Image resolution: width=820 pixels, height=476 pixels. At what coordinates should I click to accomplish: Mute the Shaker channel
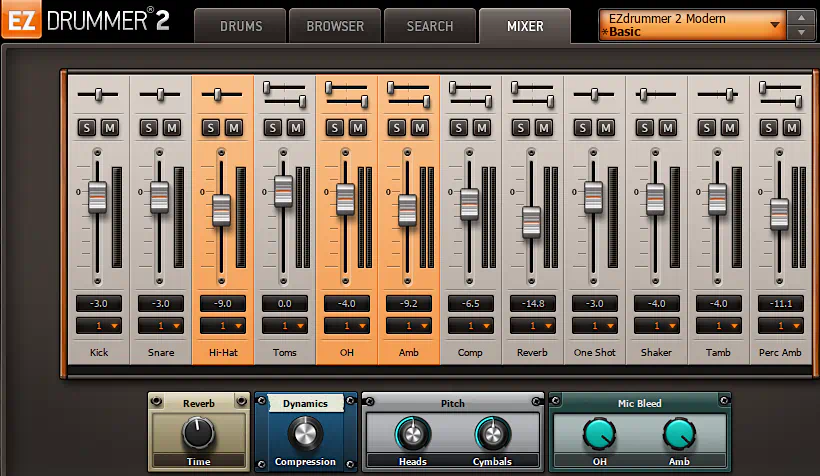tap(668, 128)
